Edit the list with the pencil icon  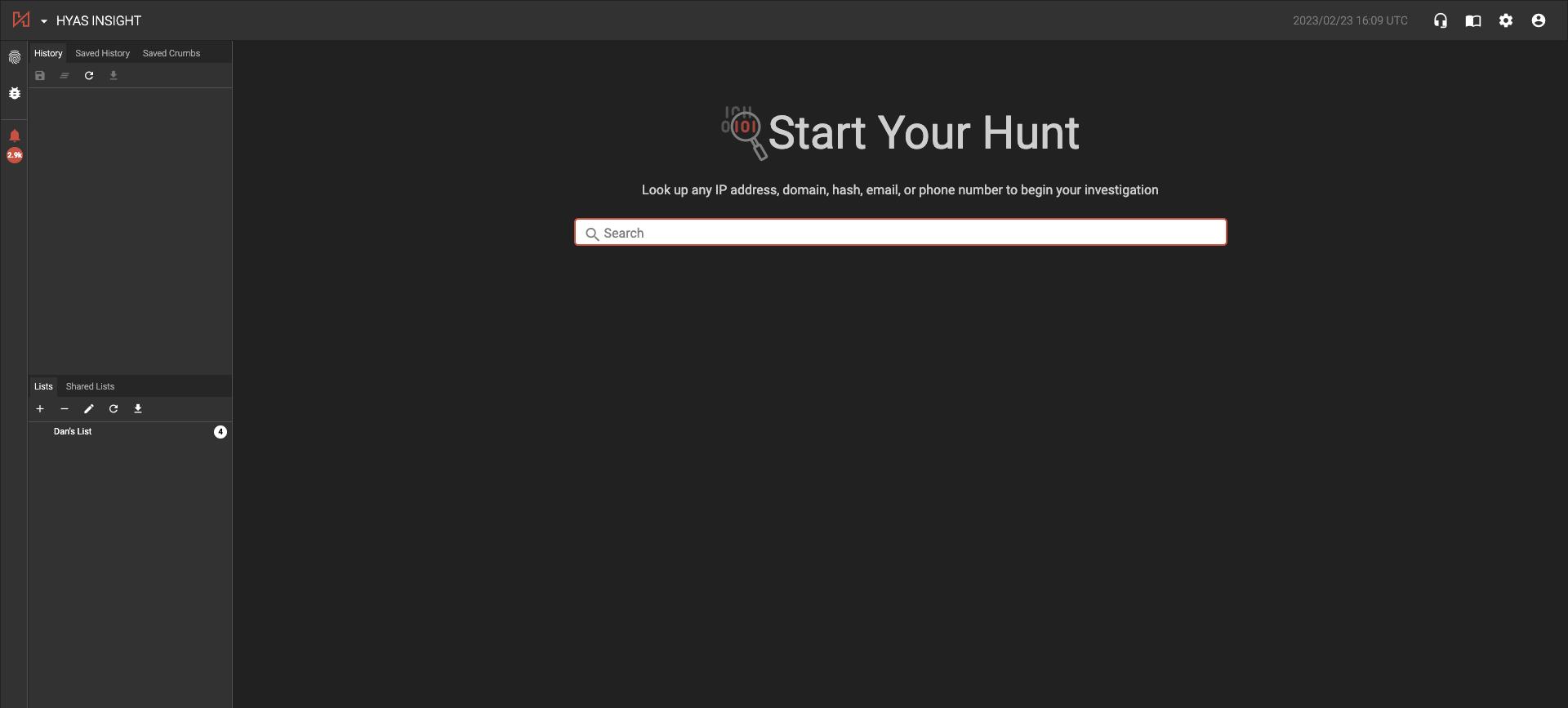pyautogui.click(x=89, y=409)
